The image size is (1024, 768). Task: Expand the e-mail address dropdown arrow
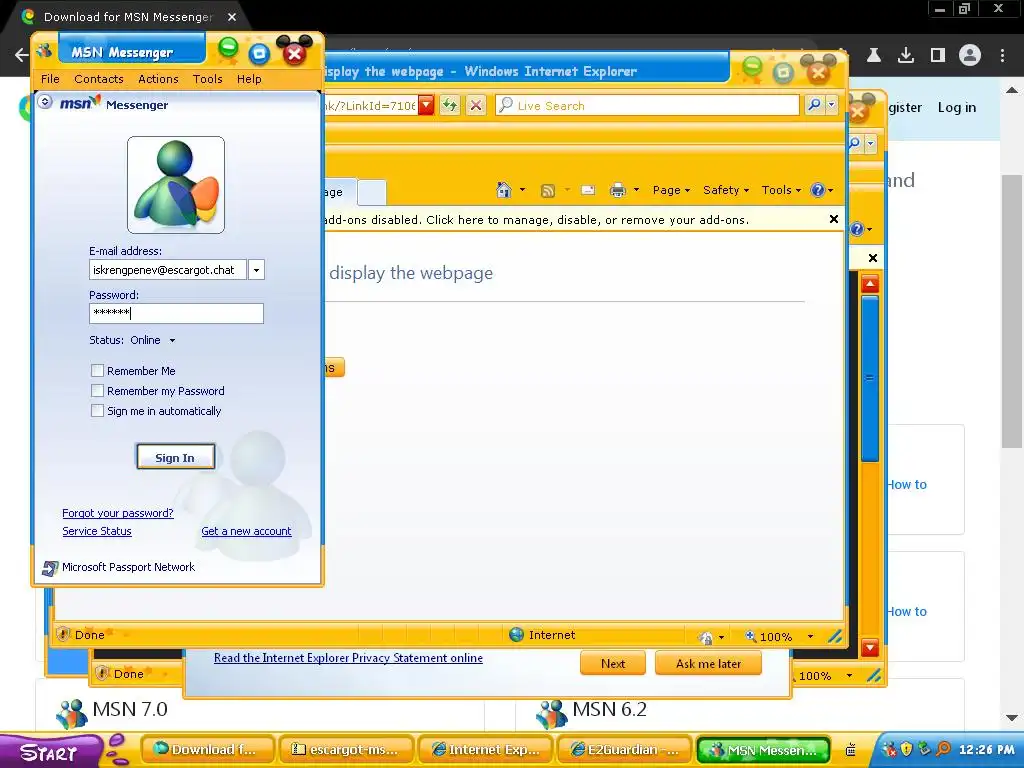click(257, 270)
